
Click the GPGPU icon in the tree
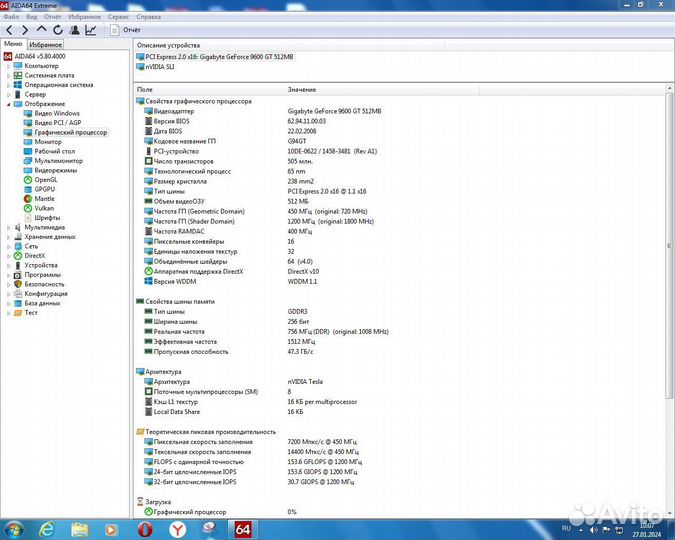coord(28,189)
